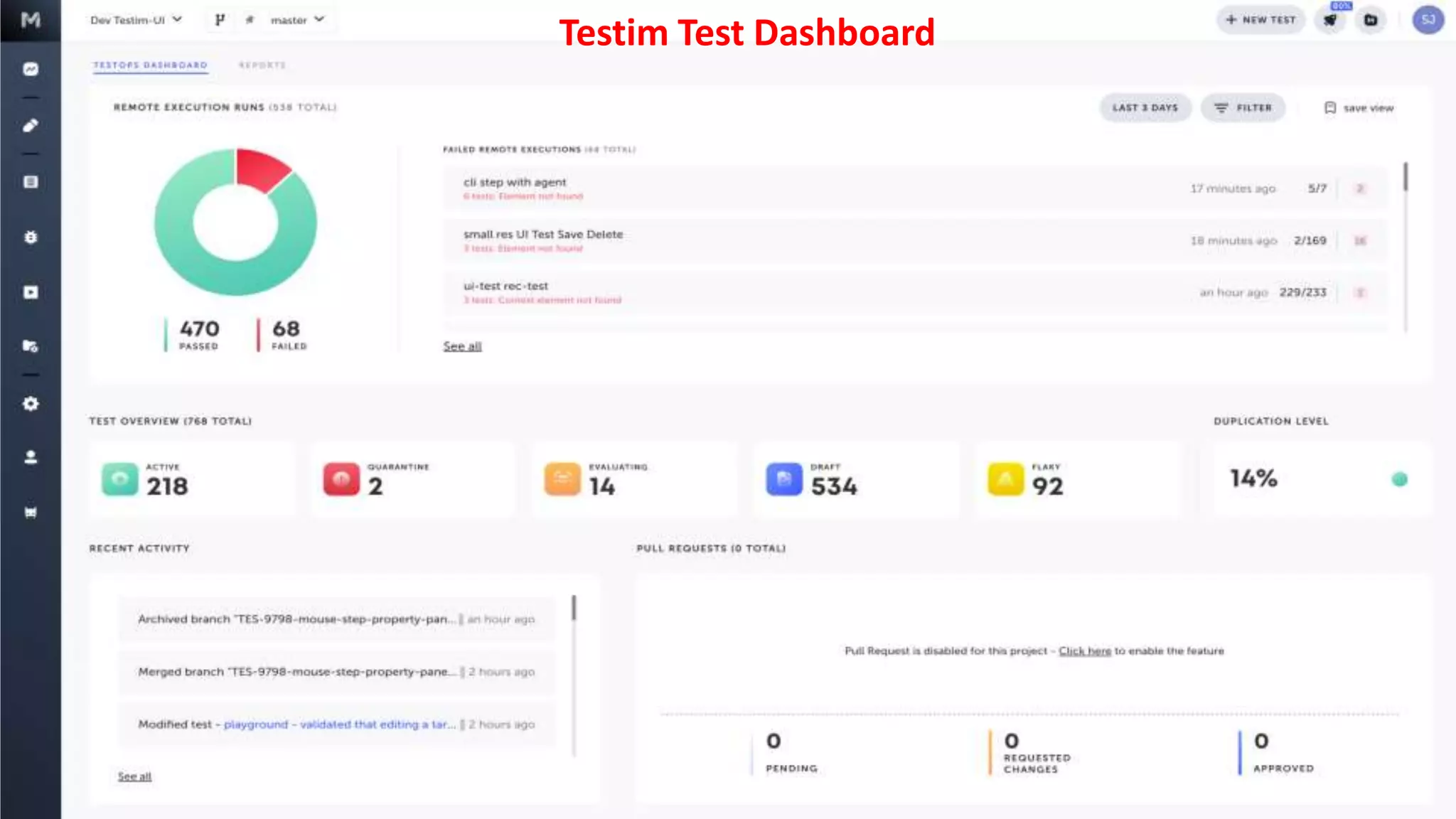Open the Last 3 Days range selector
The height and width of the screenshot is (819, 1456).
click(x=1145, y=108)
